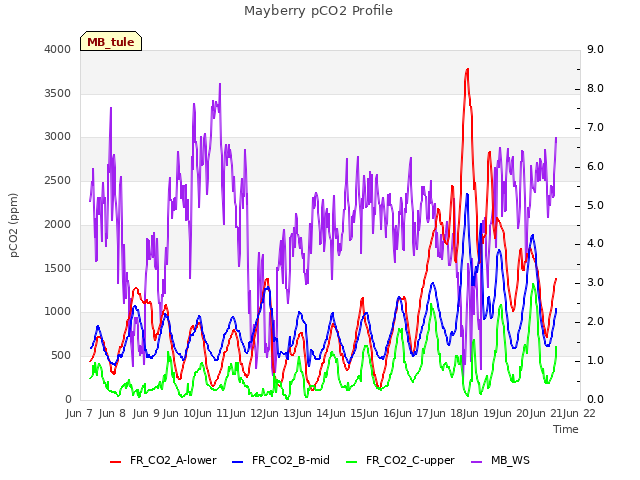Viewport: 640px width, 480px height.
Task: Click the 1000 left axis tick label
Action: click(x=58, y=312)
